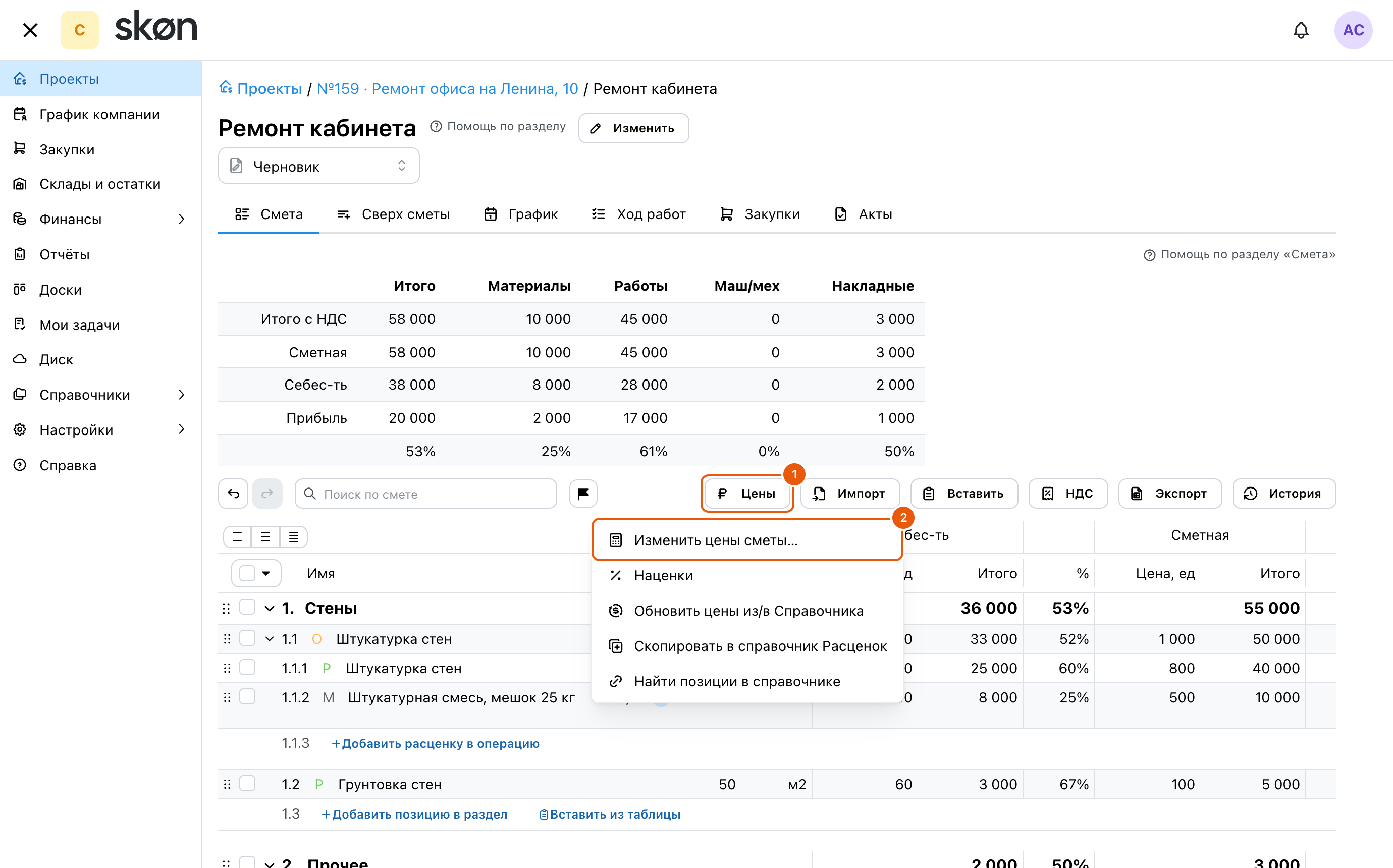Open Диск in the sidebar
Screen dimensions: 1393x868
pyautogui.click(x=100, y=359)
